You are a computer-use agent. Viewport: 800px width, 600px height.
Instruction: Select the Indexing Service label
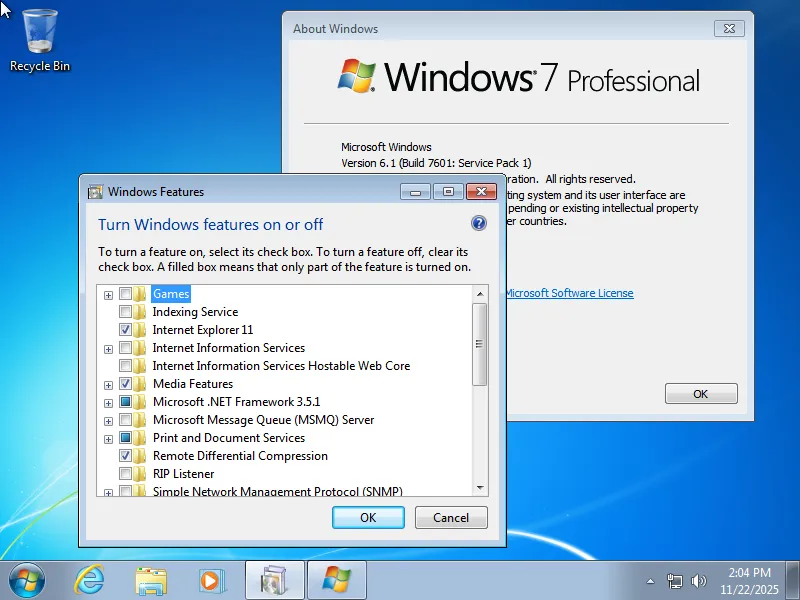195,312
